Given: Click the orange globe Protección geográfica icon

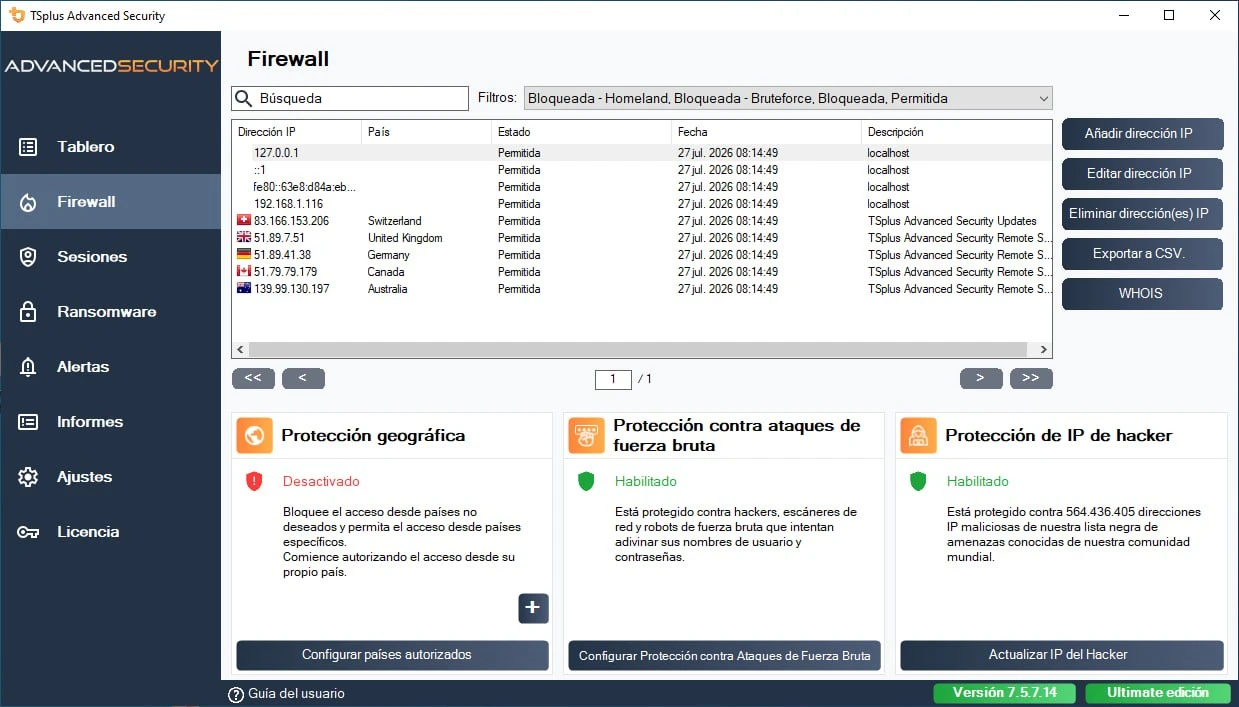Looking at the screenshot, I should pos(254,436).
